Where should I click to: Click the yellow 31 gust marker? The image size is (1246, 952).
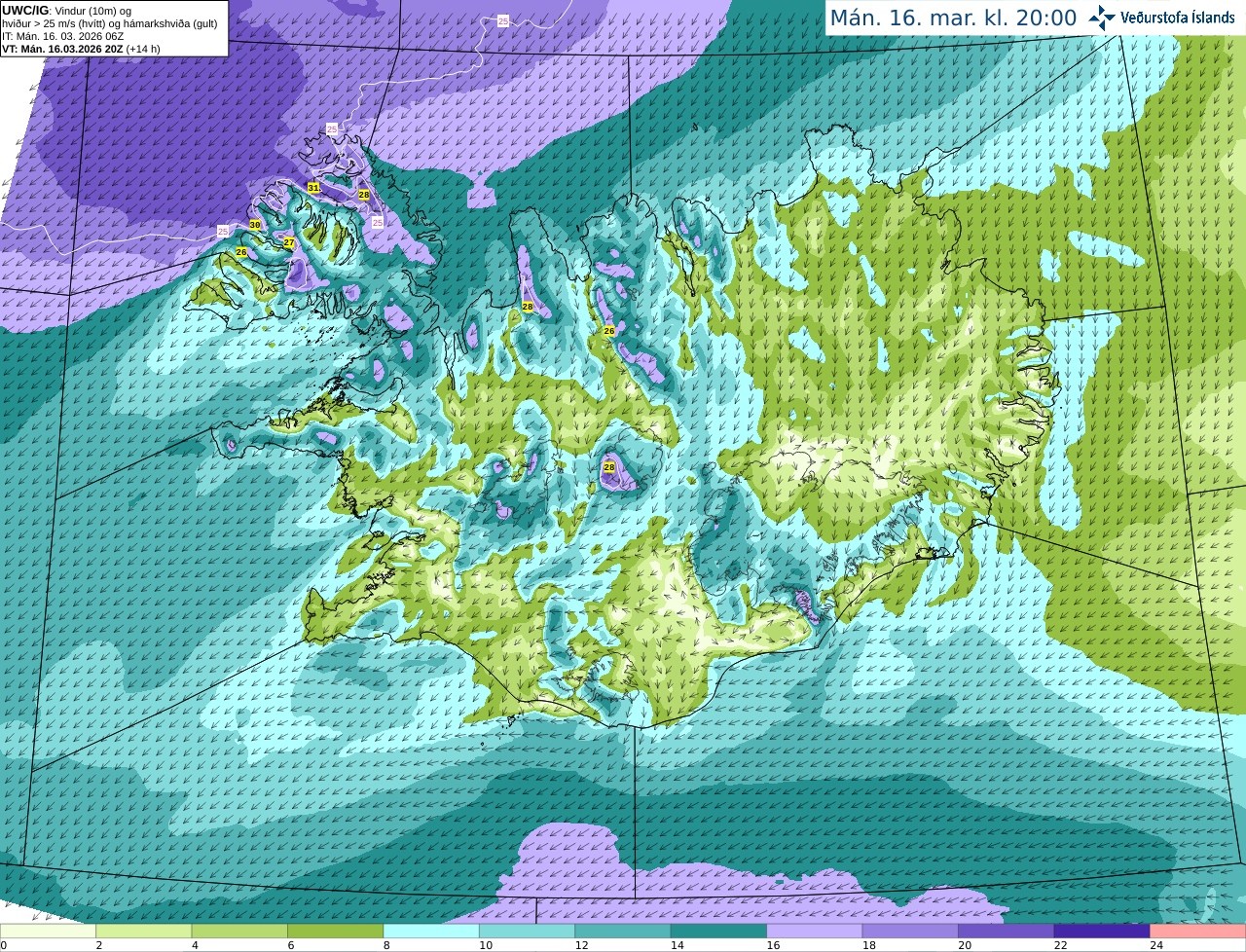click(x=313, y=188)
